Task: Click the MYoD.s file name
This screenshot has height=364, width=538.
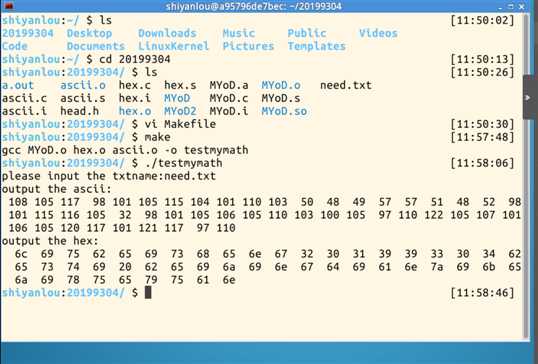Action: pyautogui.click(x=281, y=98)
